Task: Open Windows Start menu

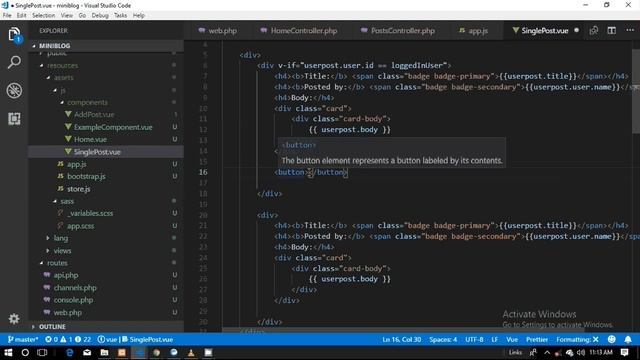Action: 8,353
